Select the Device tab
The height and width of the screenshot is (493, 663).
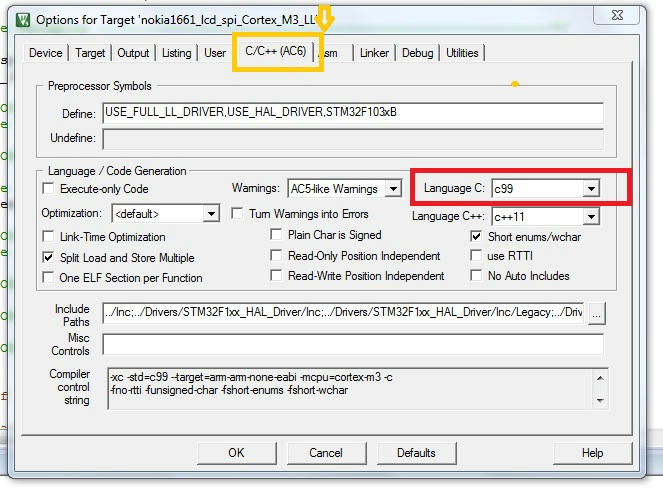[x=46, y=53]
